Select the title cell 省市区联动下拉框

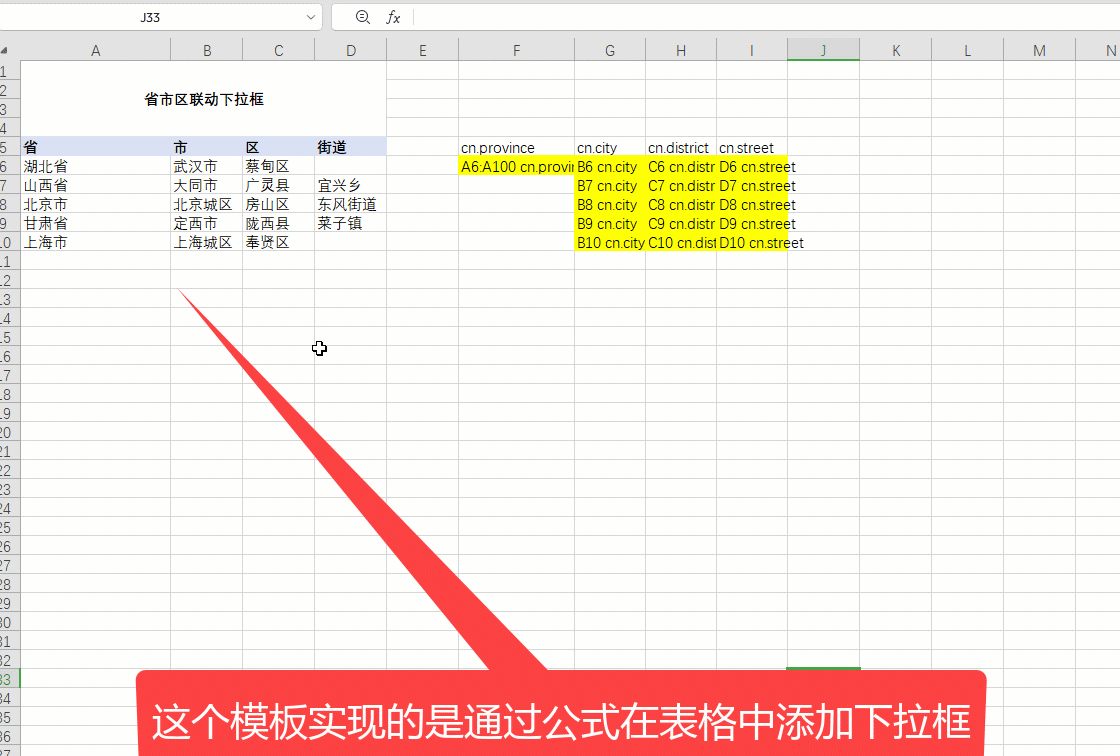[203, 99]
